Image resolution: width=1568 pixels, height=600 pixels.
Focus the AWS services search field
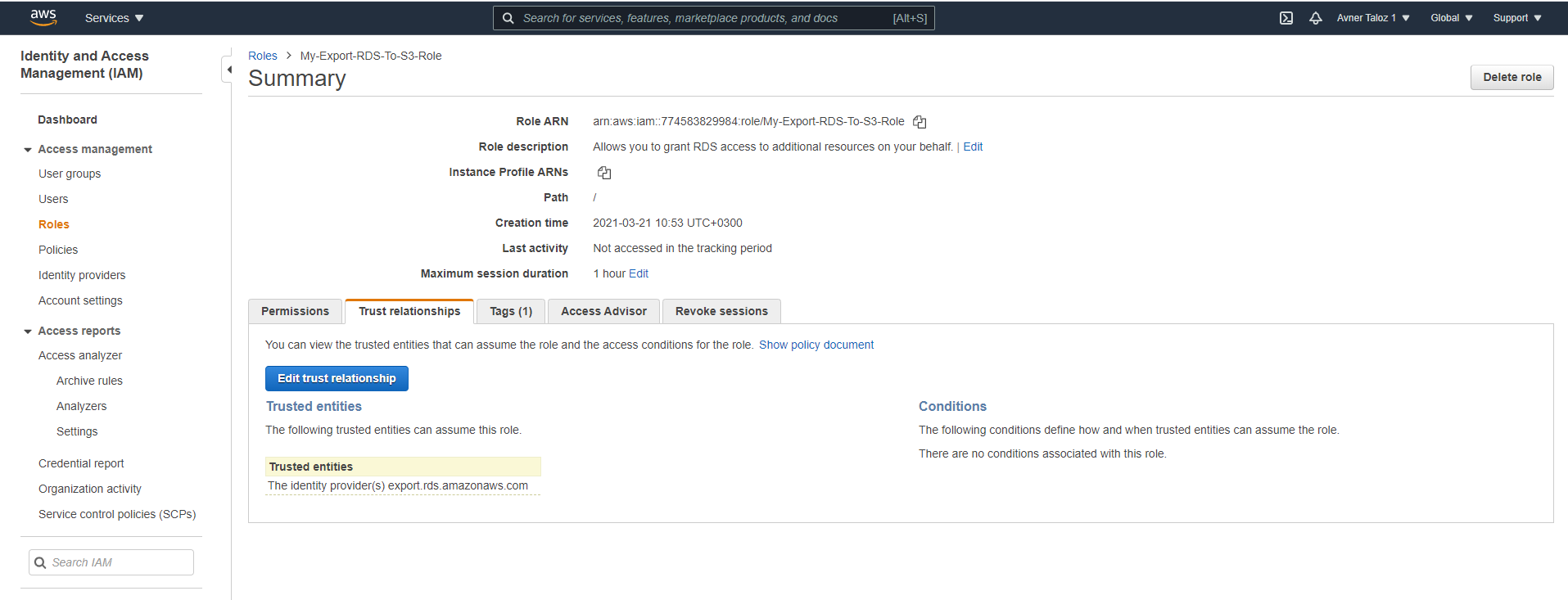pyautogui.click(x=704, y=18)
